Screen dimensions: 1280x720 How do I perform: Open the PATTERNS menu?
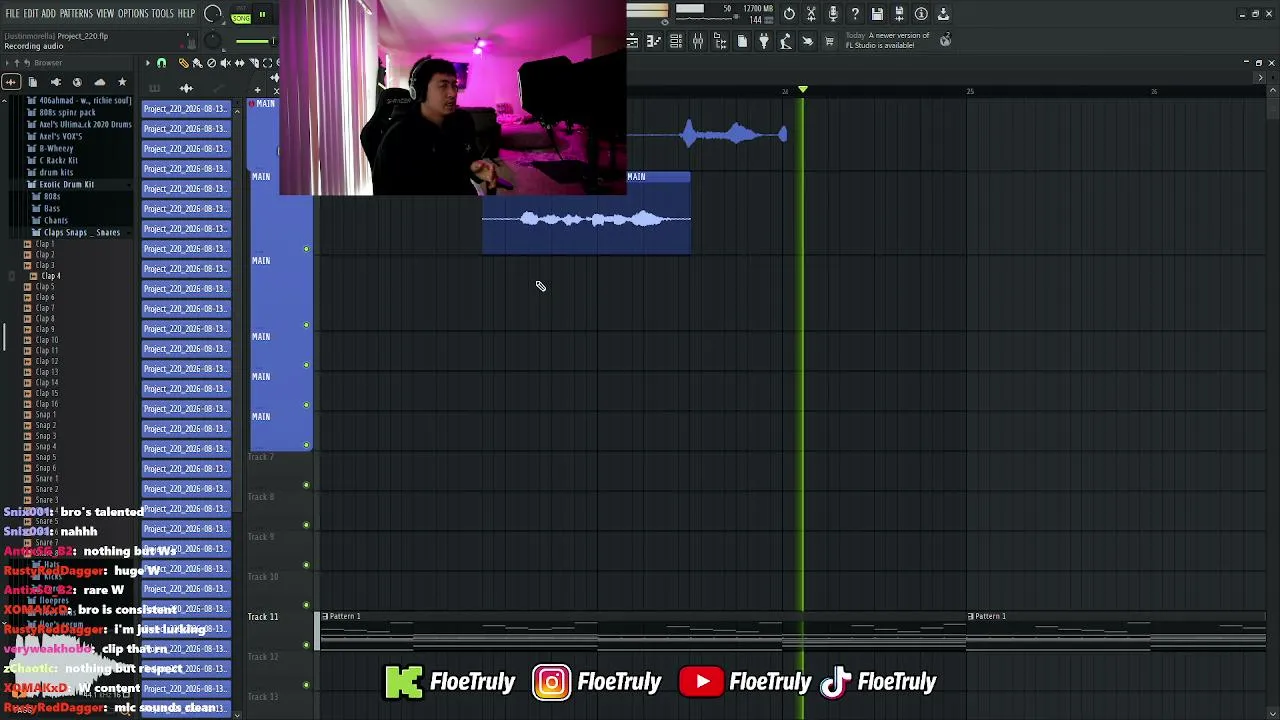76,14
